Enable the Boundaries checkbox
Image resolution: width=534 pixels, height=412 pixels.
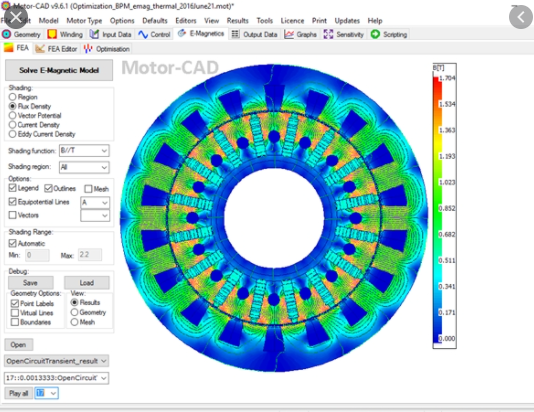[x=15, y=322]
